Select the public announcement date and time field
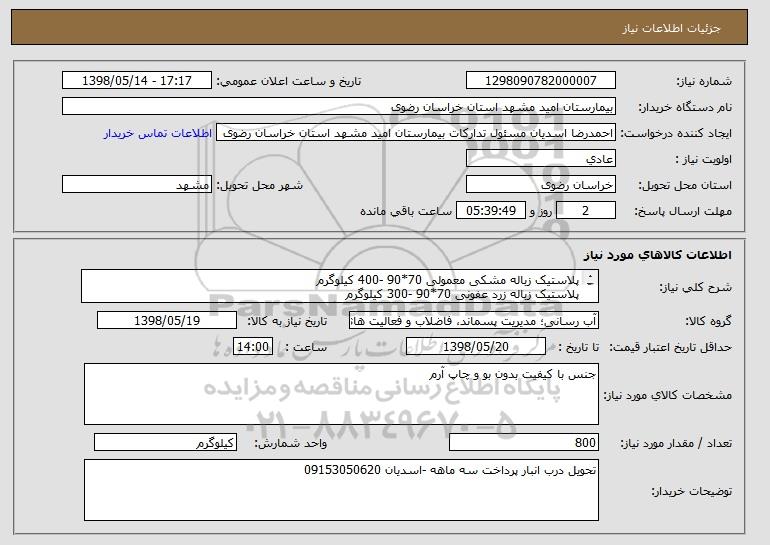The height and width of the screenshot is (545, 770). tap(137, 81)
